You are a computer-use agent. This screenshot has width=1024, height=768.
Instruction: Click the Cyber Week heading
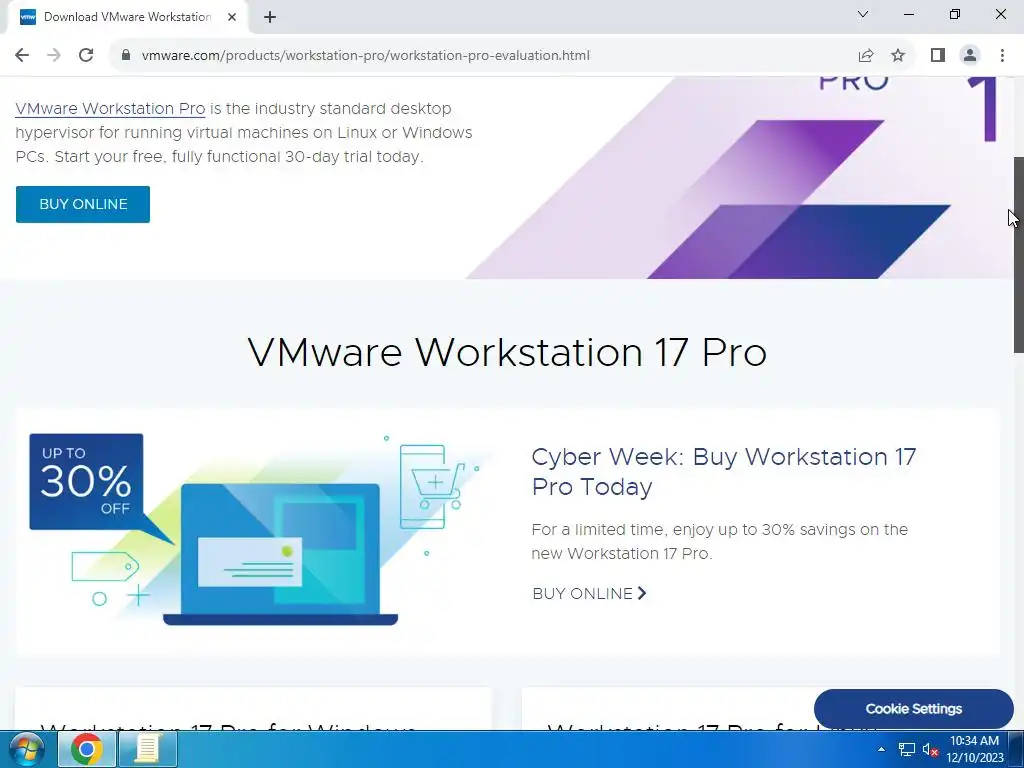pyautogui.click(x=724, y=472)
